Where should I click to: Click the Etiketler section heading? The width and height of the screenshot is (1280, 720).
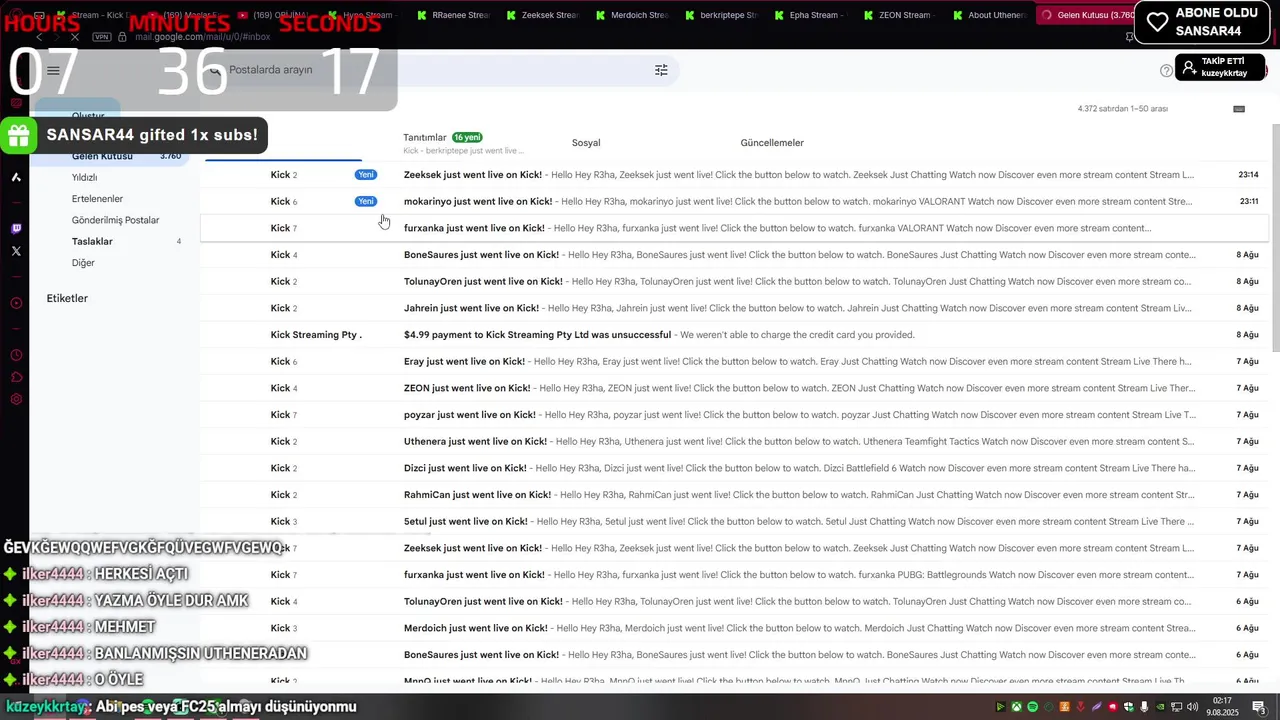pos(67,299)
